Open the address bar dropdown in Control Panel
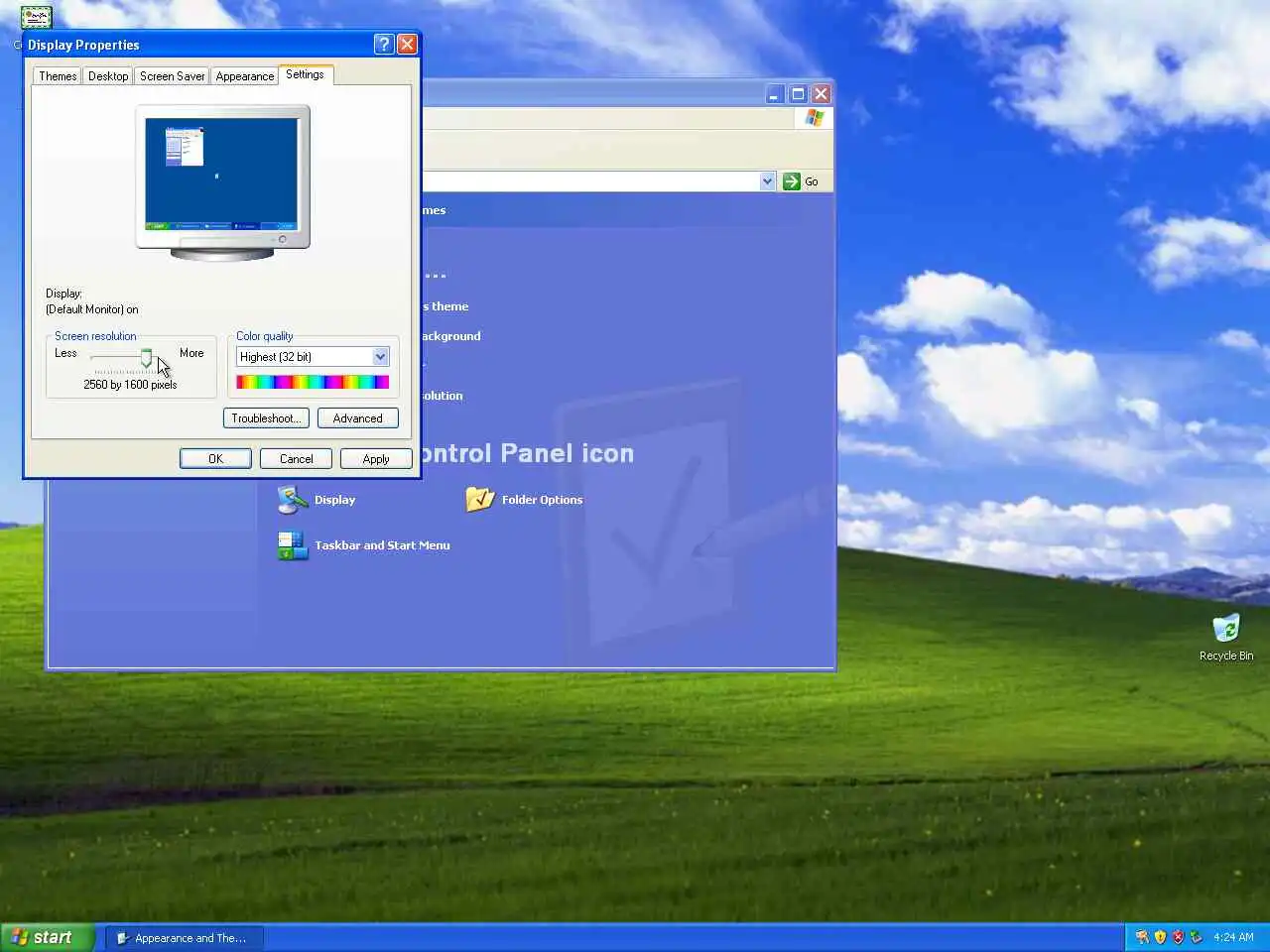 point(767,181)
